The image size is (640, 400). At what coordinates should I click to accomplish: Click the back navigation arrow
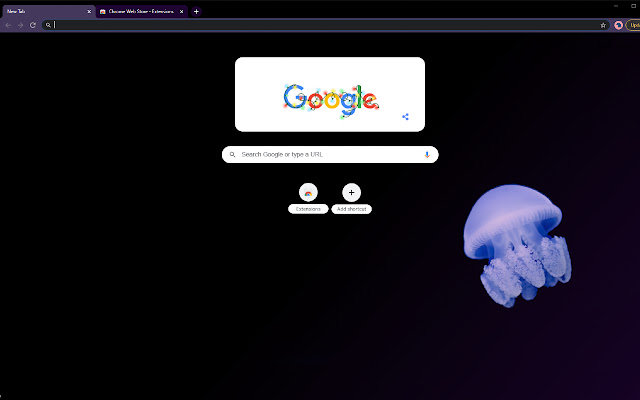tap(8, 25)
